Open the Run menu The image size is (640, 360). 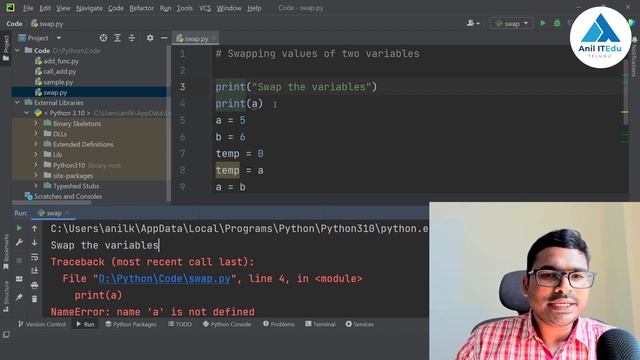[x=165, y=8]
